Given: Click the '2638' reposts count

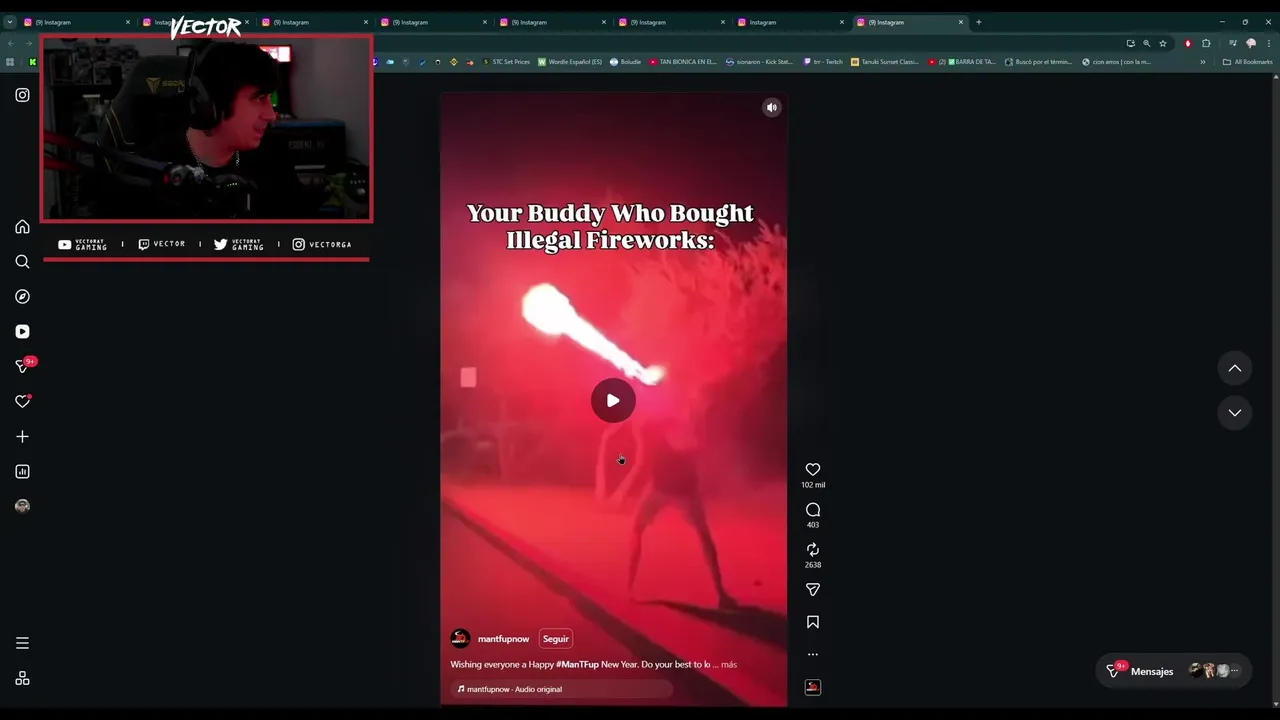Looking at the screenshot, I should coord(813,565).
